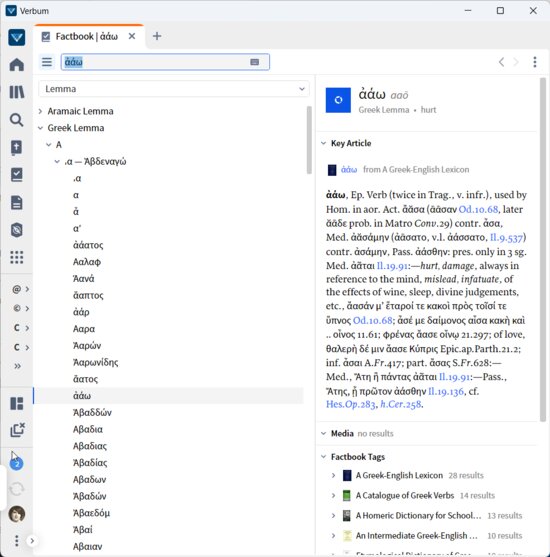The width and height of the screenshot is (550, 557).
Task: Collapse the Factbook Tags section
Action: tap(323, 457)
